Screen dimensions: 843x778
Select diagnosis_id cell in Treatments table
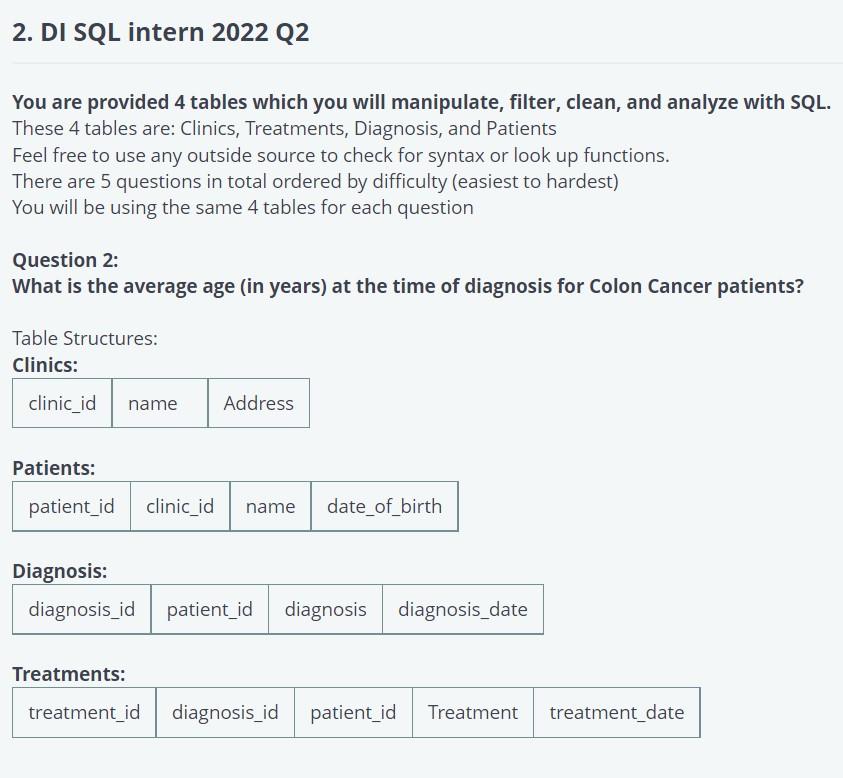225,712
